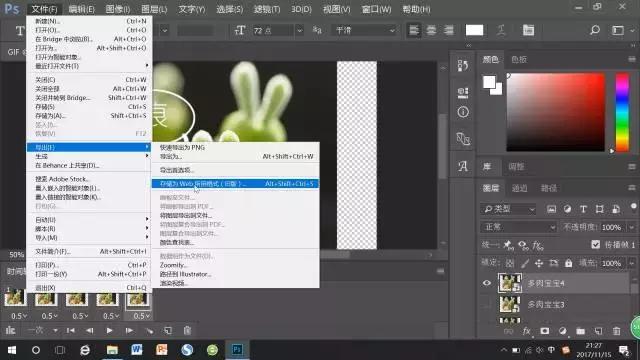Click the lock all padlock icon
Screen dimensions: 640x360
point(568,263)
